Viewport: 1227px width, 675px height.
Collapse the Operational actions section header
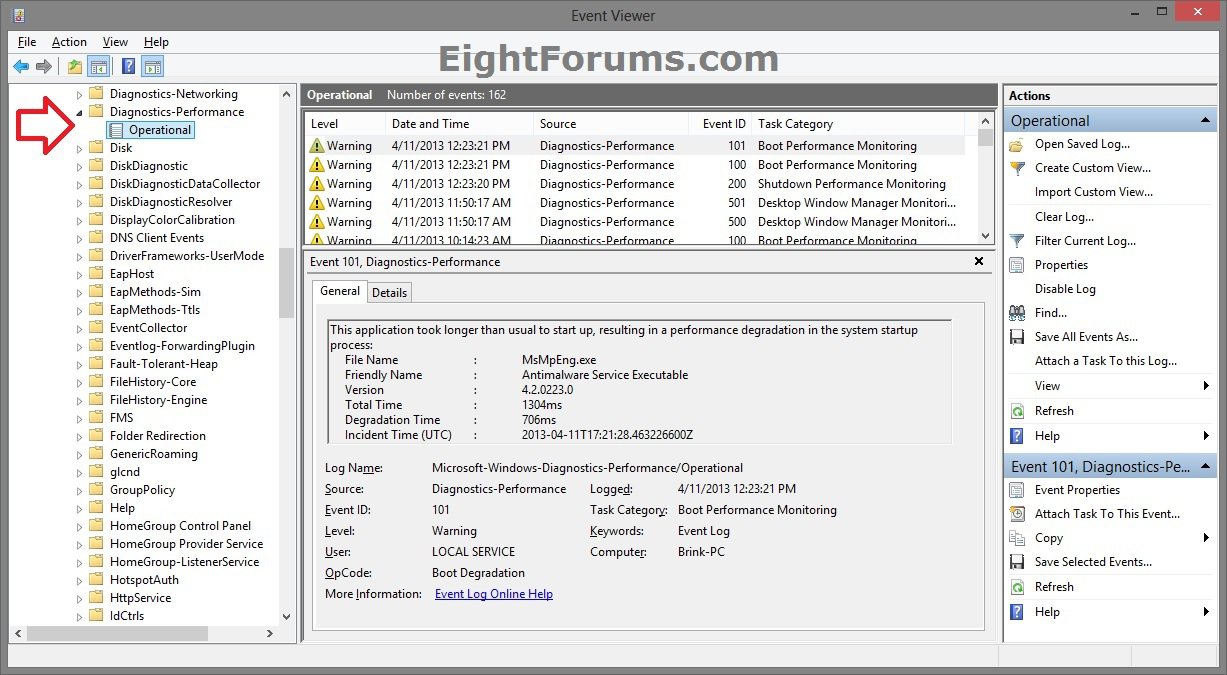[1205, 121]
